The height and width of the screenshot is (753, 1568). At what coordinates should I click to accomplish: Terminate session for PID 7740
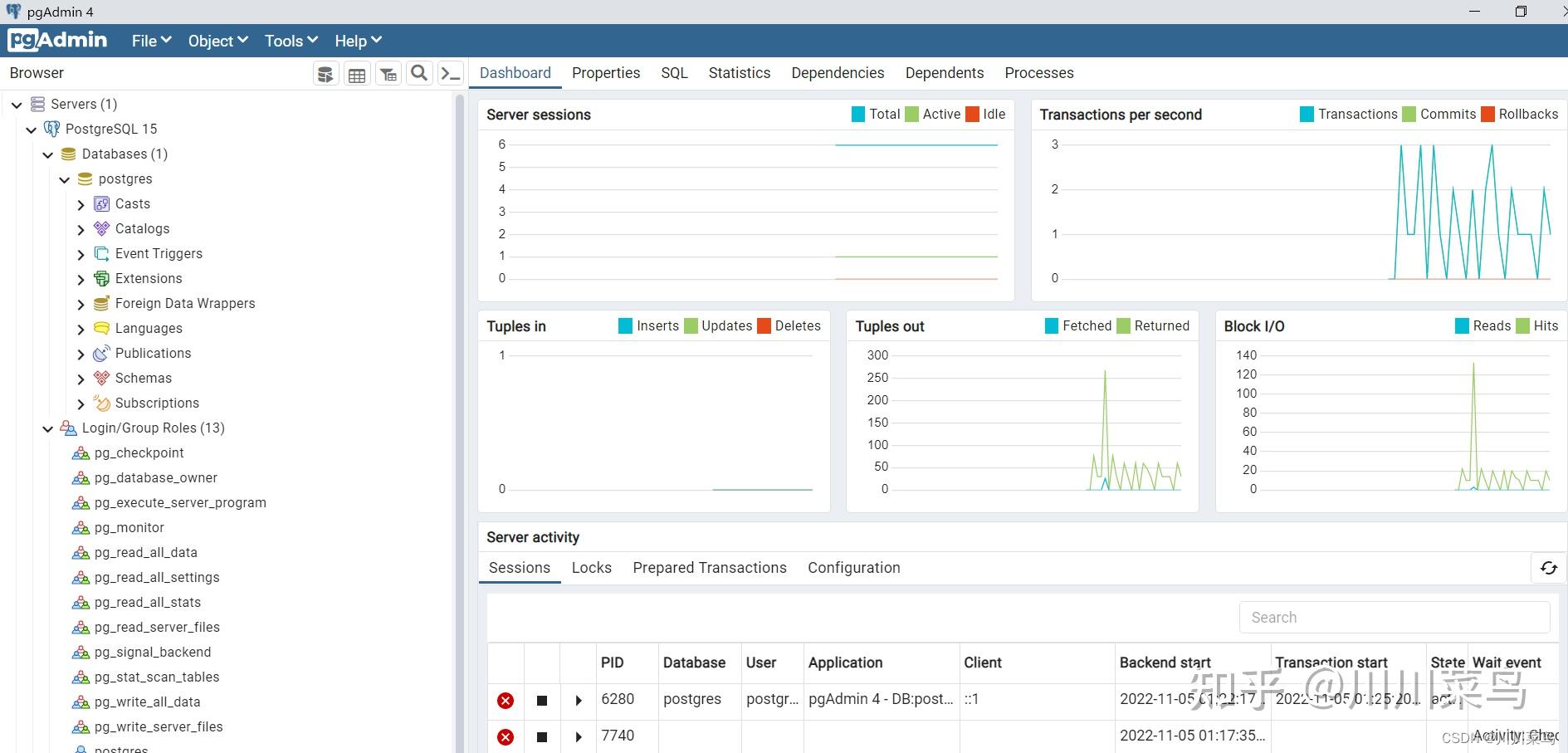(x=506, y=737)
